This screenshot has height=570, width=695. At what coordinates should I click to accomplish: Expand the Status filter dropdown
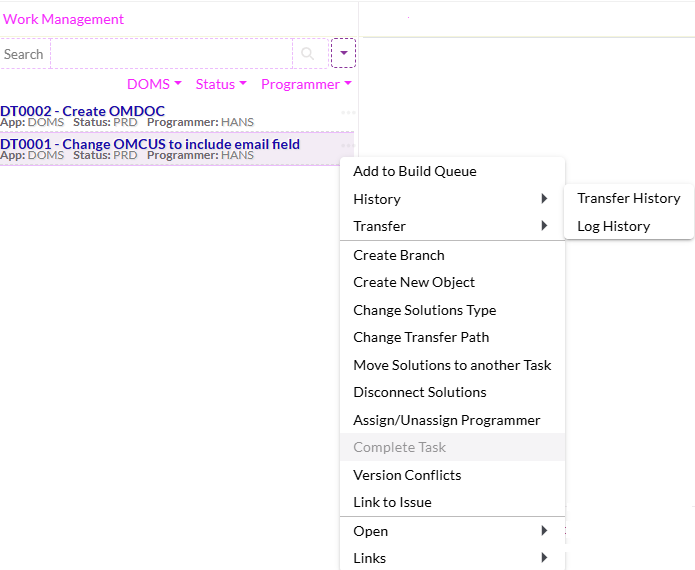220,84
